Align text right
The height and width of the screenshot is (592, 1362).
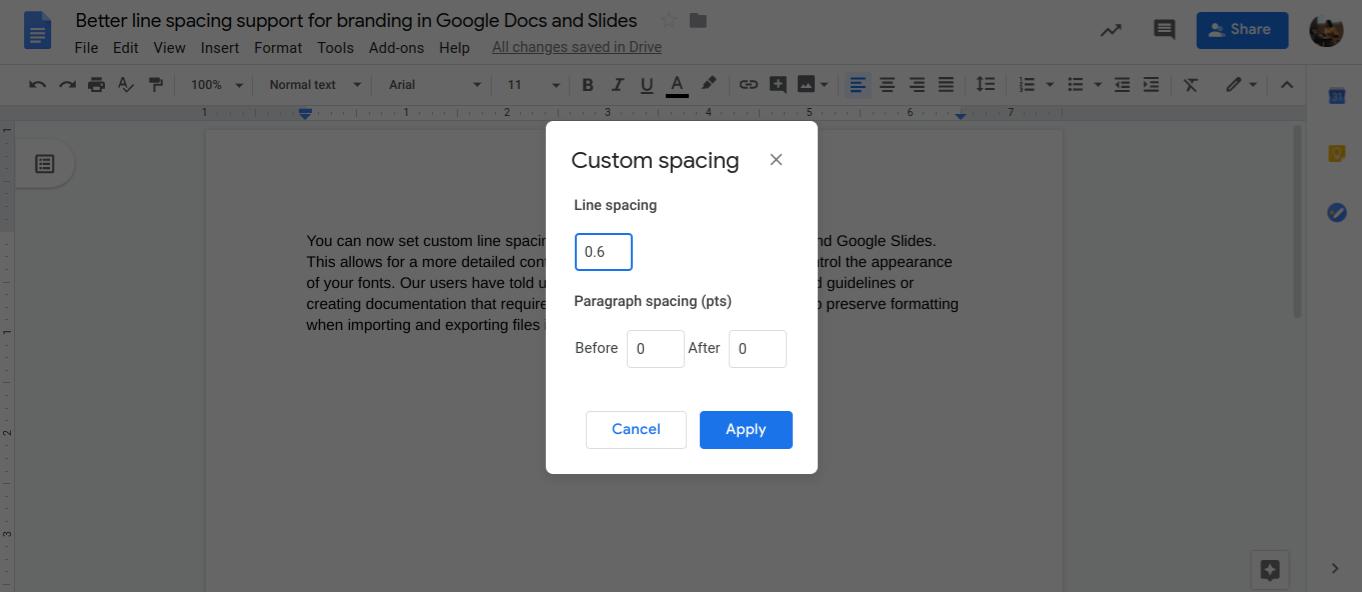tap(917, 85)
